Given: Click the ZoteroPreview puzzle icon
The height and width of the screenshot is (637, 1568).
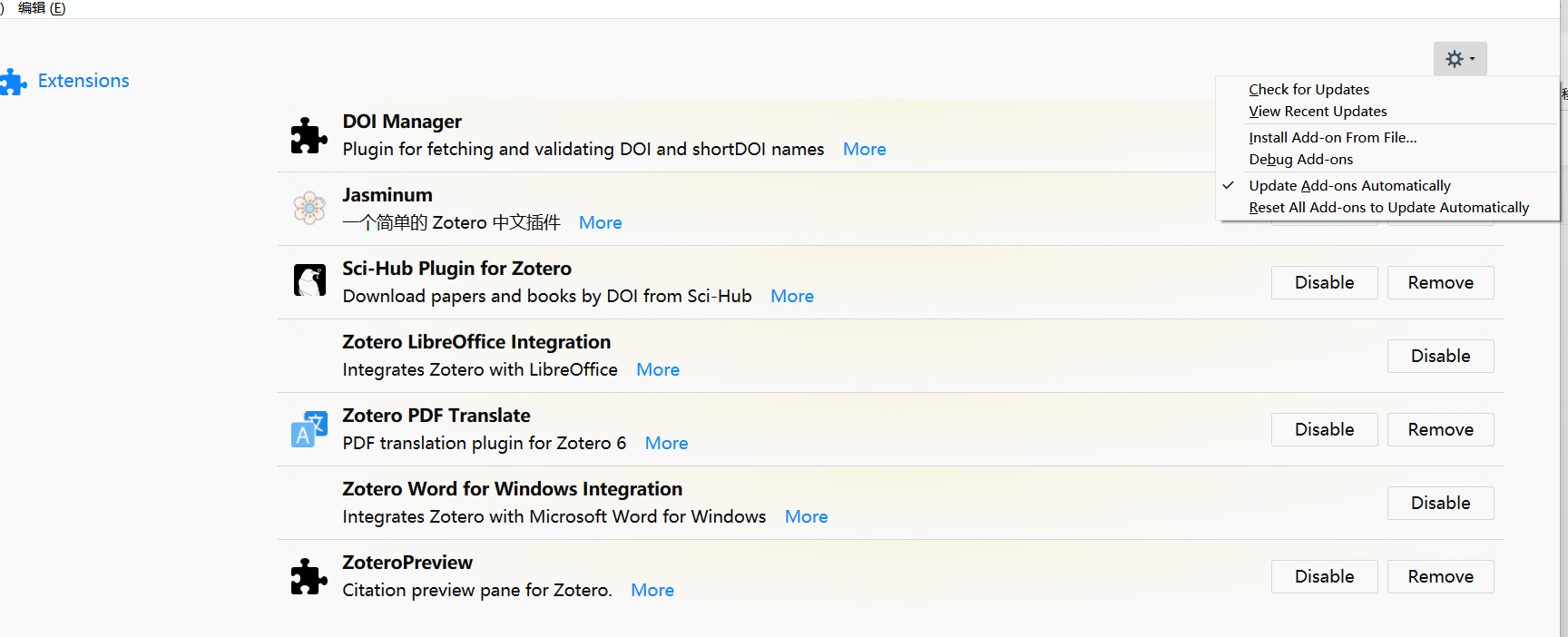Looking at the screenshot, I should [x=309, y=576].
